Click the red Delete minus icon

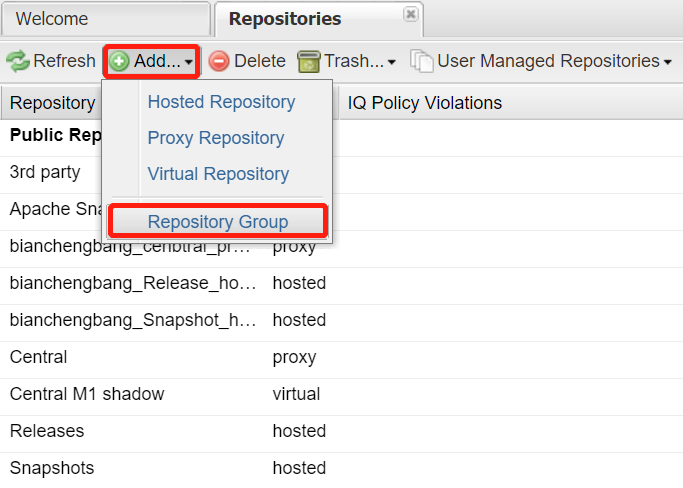pyautogui.click(x=219, y=62)
